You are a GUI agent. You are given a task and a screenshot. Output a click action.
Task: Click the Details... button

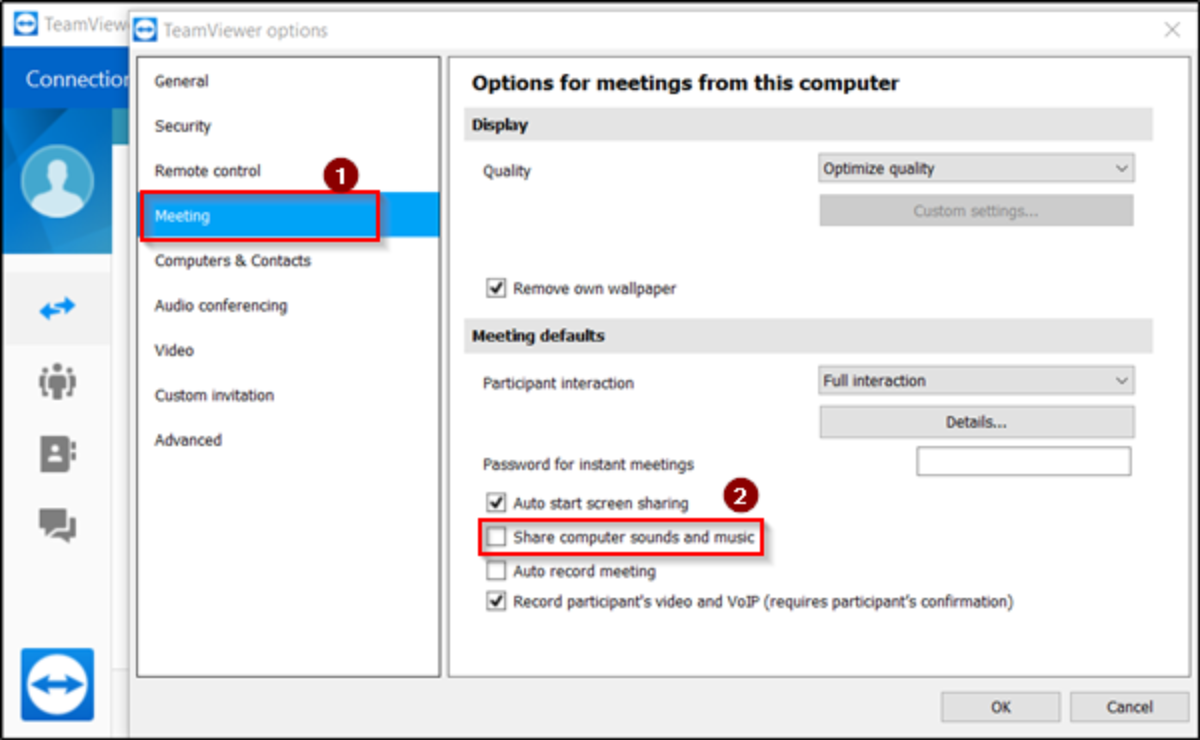(976, 422)
